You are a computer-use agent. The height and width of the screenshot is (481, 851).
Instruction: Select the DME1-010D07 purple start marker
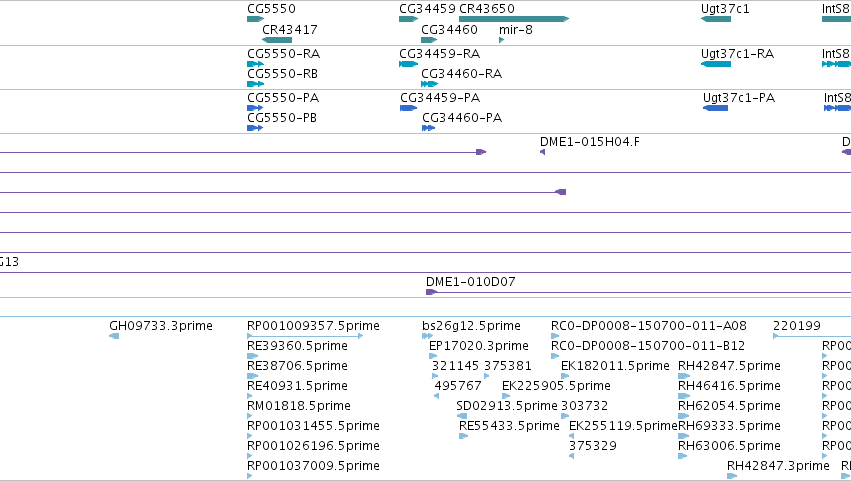(x=431, y=292)
